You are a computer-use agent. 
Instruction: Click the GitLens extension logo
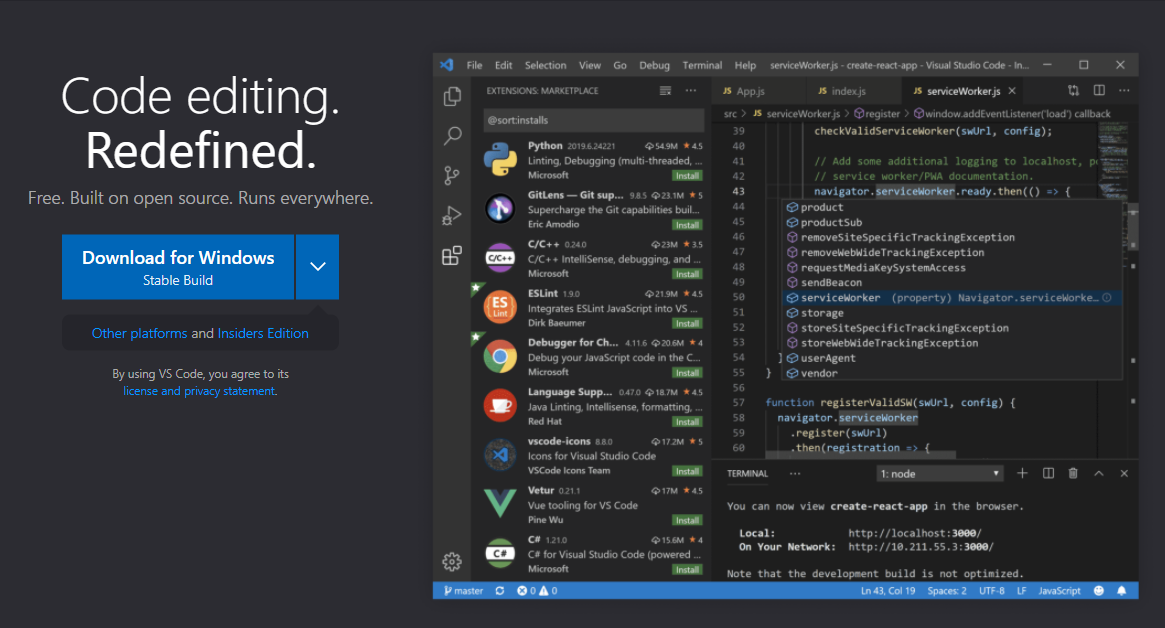pyautogui.click(x=500, y=209)
